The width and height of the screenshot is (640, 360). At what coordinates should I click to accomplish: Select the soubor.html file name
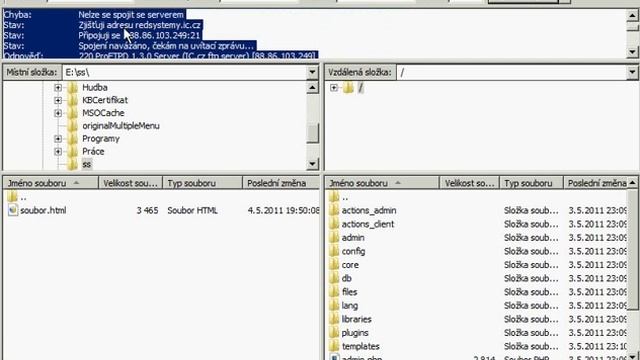click(43, 210)
